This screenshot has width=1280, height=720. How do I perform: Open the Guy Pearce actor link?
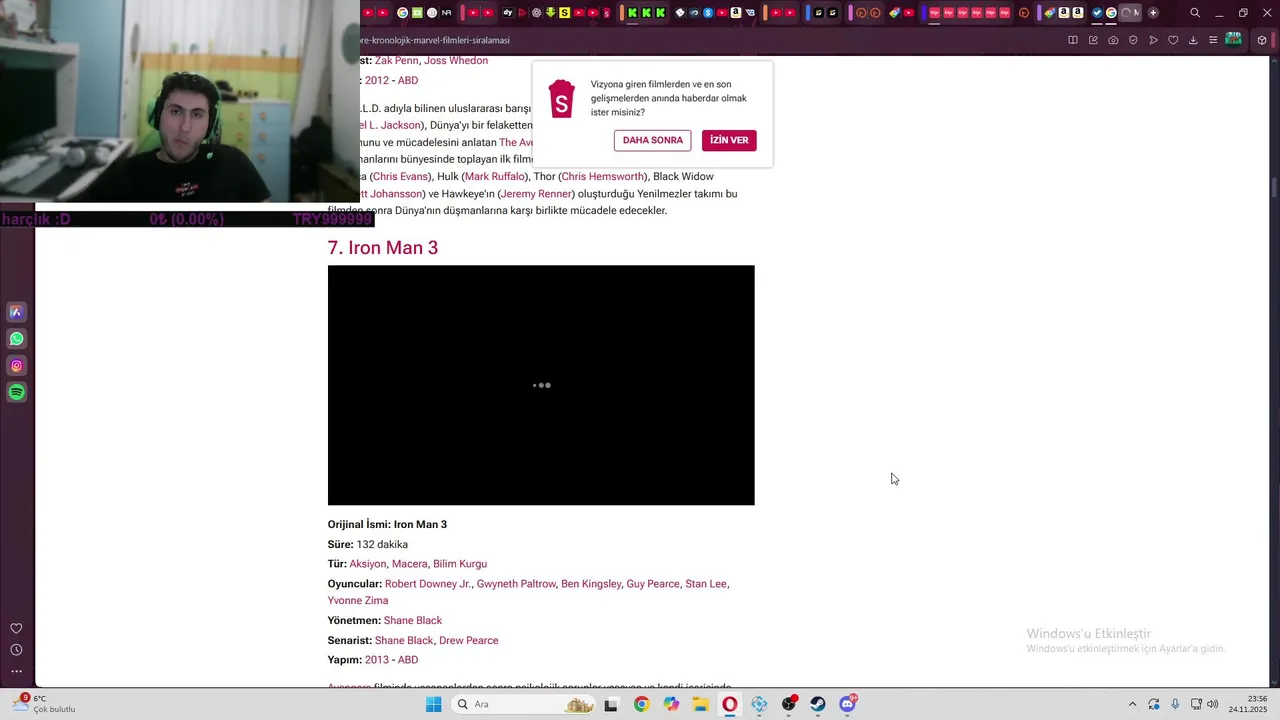653,584
